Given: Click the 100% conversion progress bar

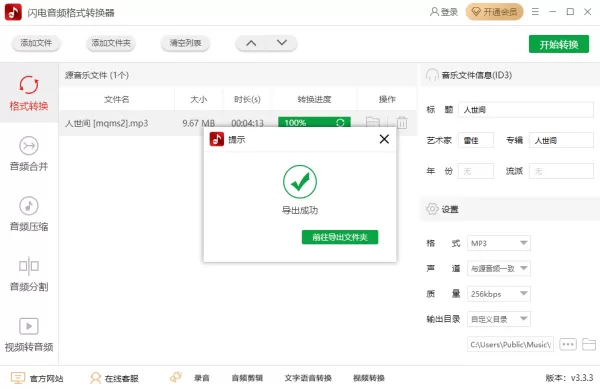Looking at the screenshot, I should (x=314, y=122).
